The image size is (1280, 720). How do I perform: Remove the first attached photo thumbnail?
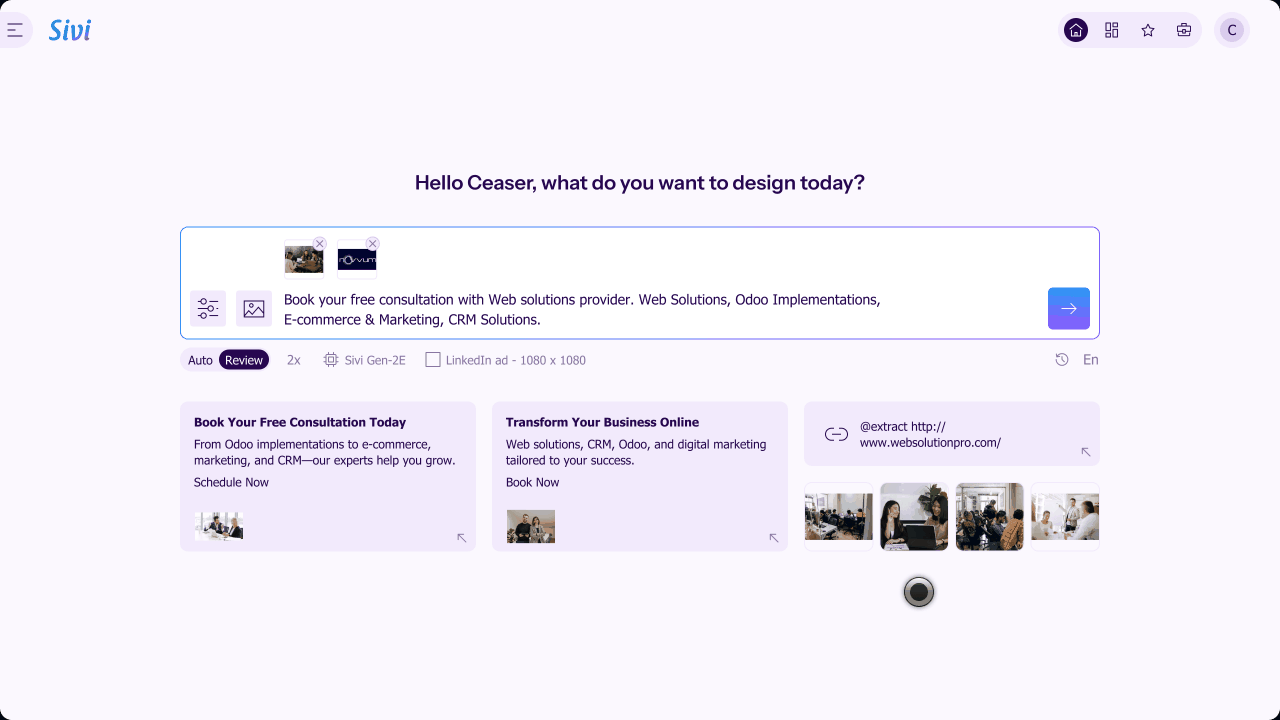[320, 243]
